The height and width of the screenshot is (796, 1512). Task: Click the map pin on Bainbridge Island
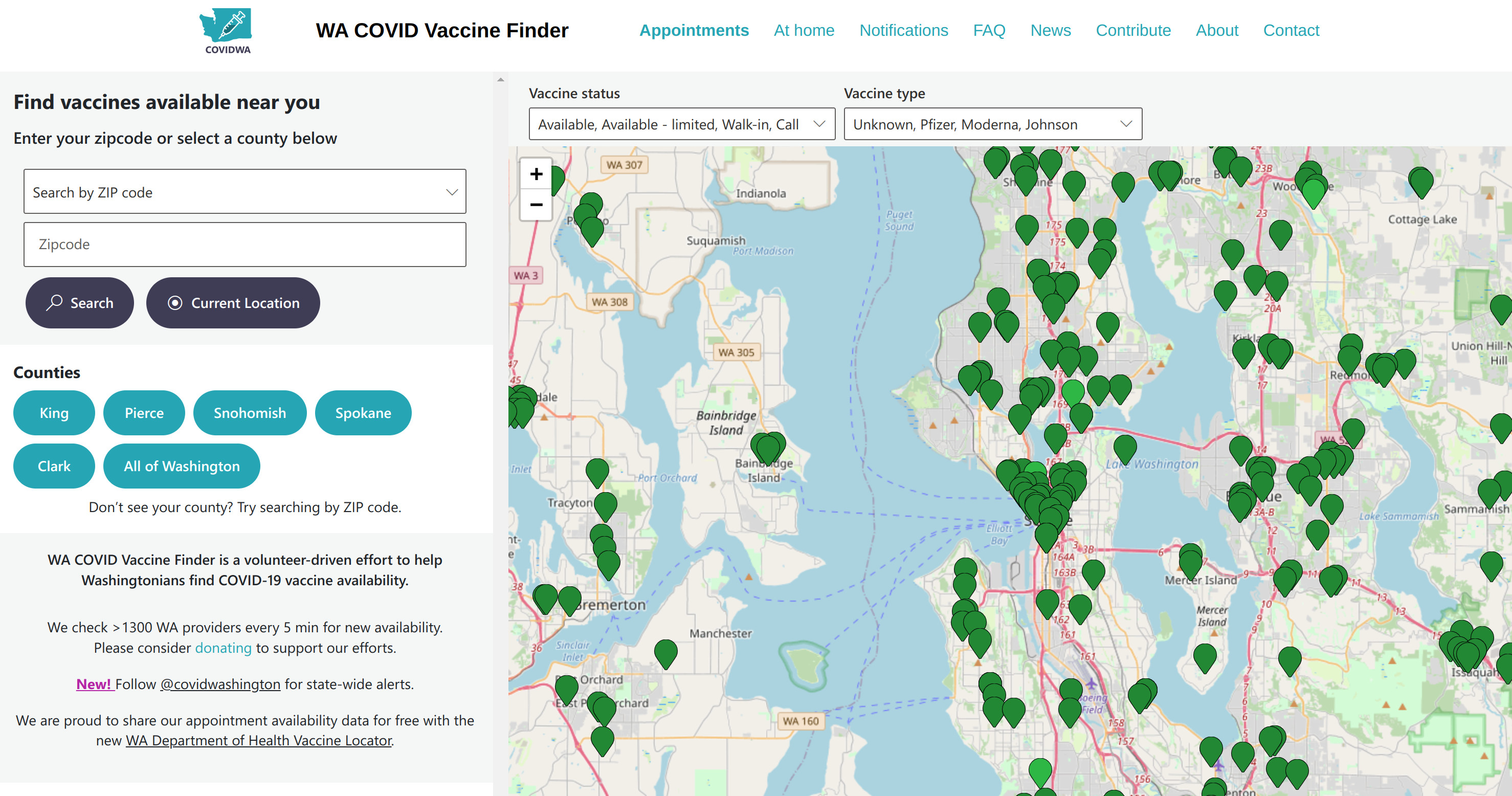click(x=767, y=447)
